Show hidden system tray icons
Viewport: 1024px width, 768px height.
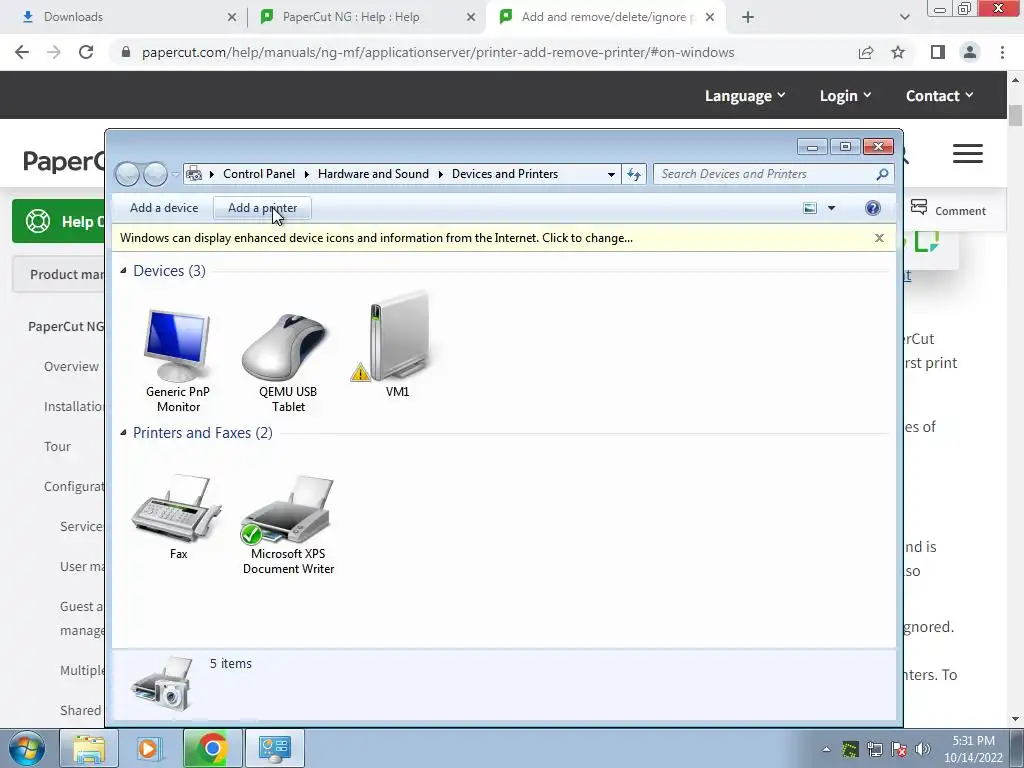pos(826,749)
